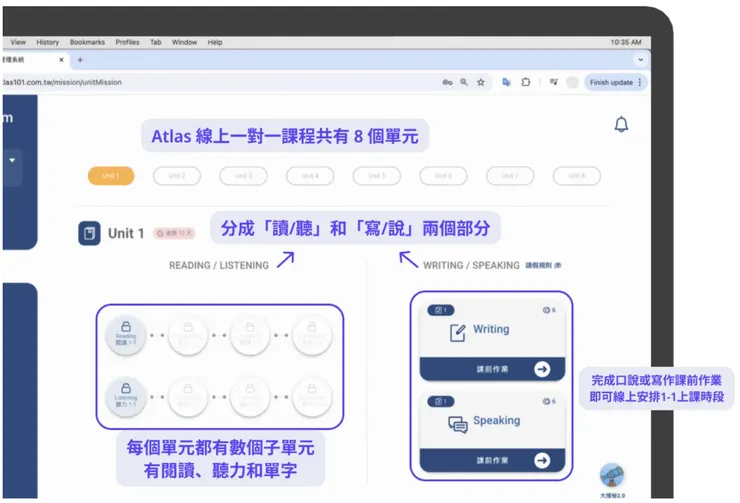Bookmark this page with the star icon
The image size is (740, 503).
pyautogui.click(x=480, y=82)
